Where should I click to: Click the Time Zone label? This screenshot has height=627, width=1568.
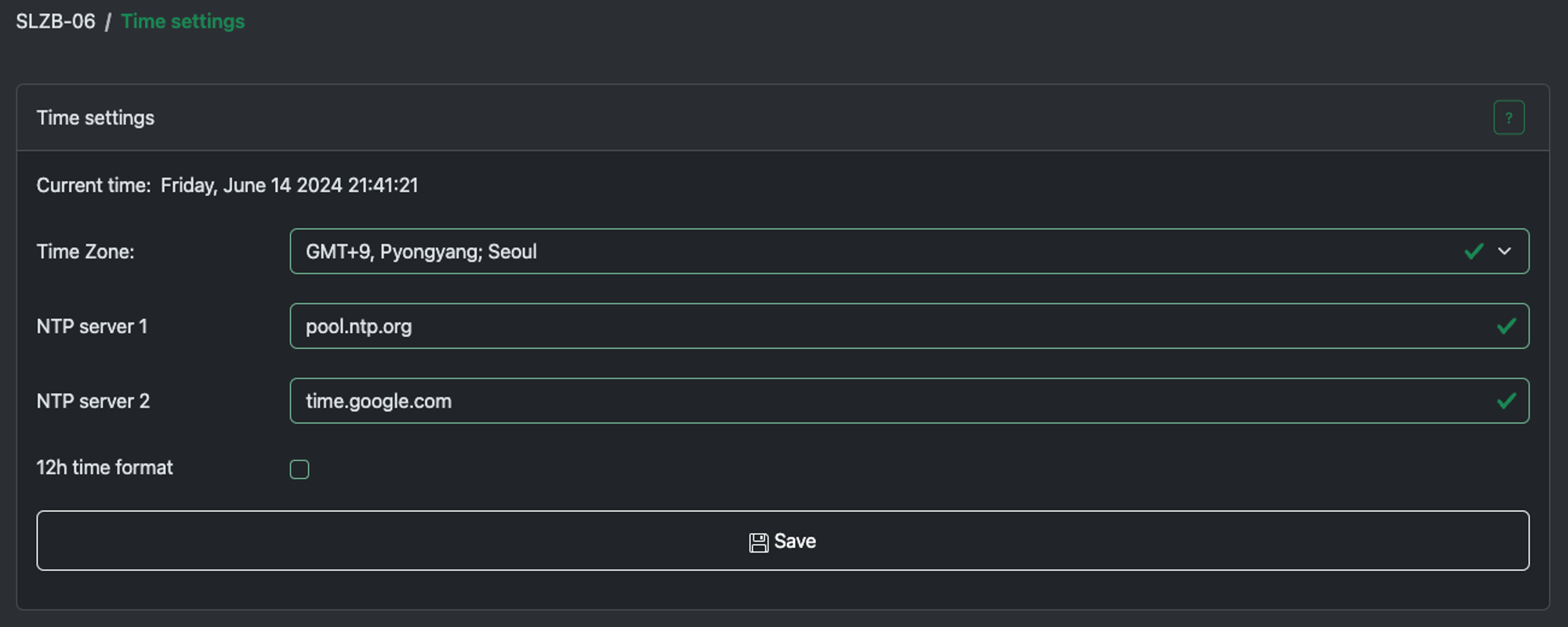click(x=85, y=252)
